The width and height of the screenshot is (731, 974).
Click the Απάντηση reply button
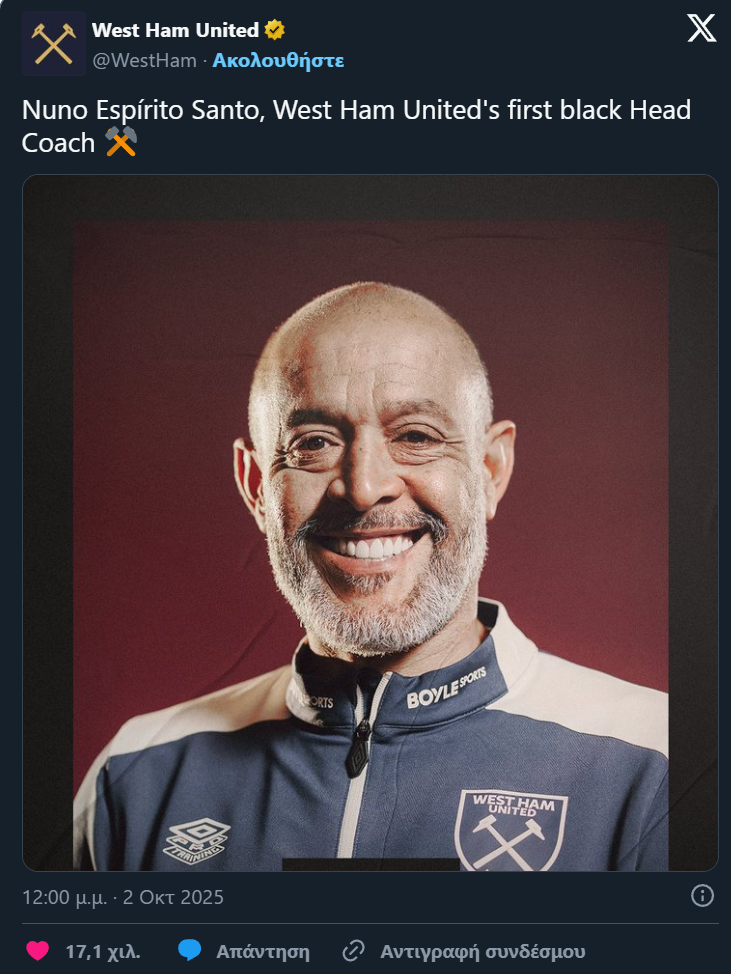263,952
